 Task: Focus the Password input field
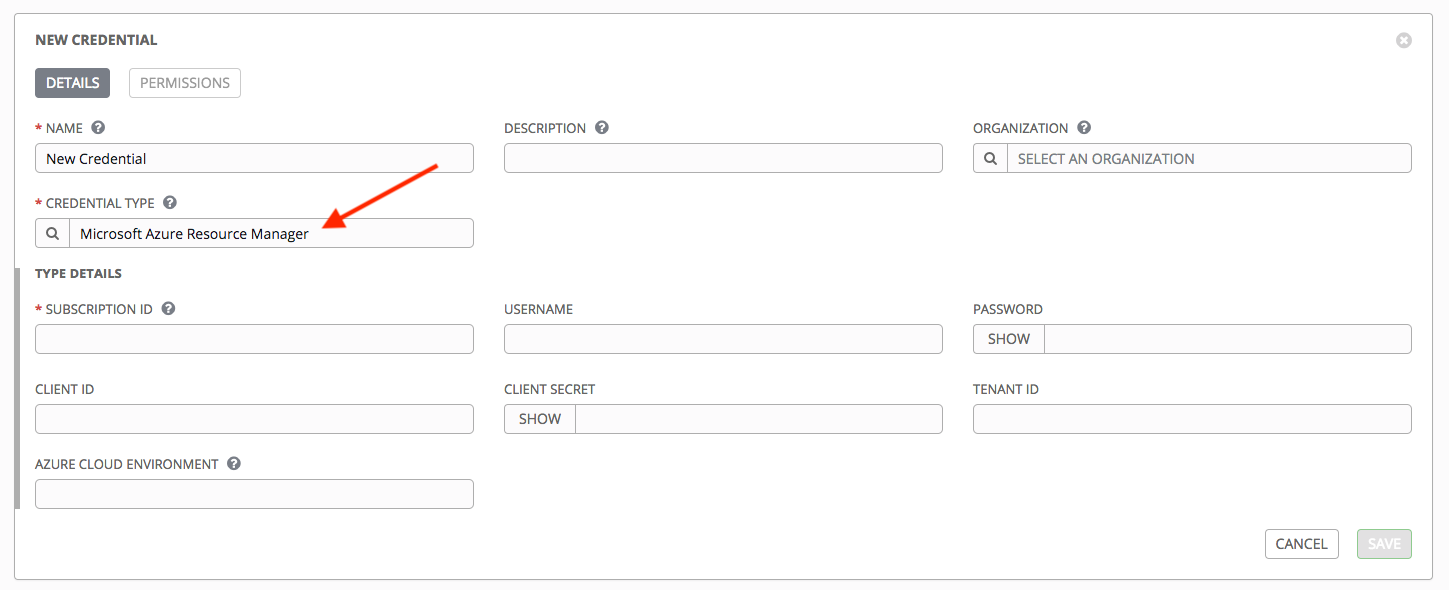pyautogui.click(x=1228, y=339)
